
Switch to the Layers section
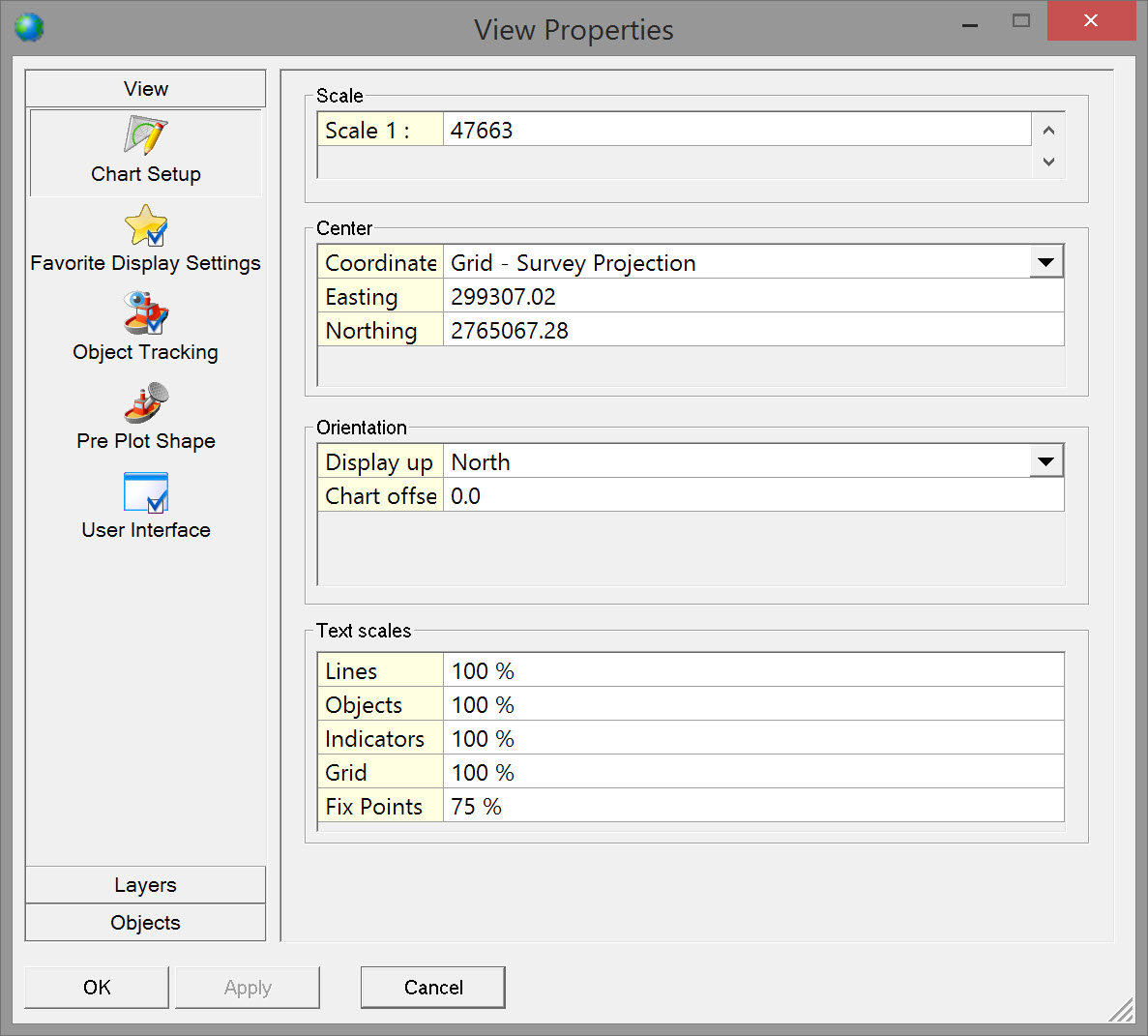coord(145,885)
